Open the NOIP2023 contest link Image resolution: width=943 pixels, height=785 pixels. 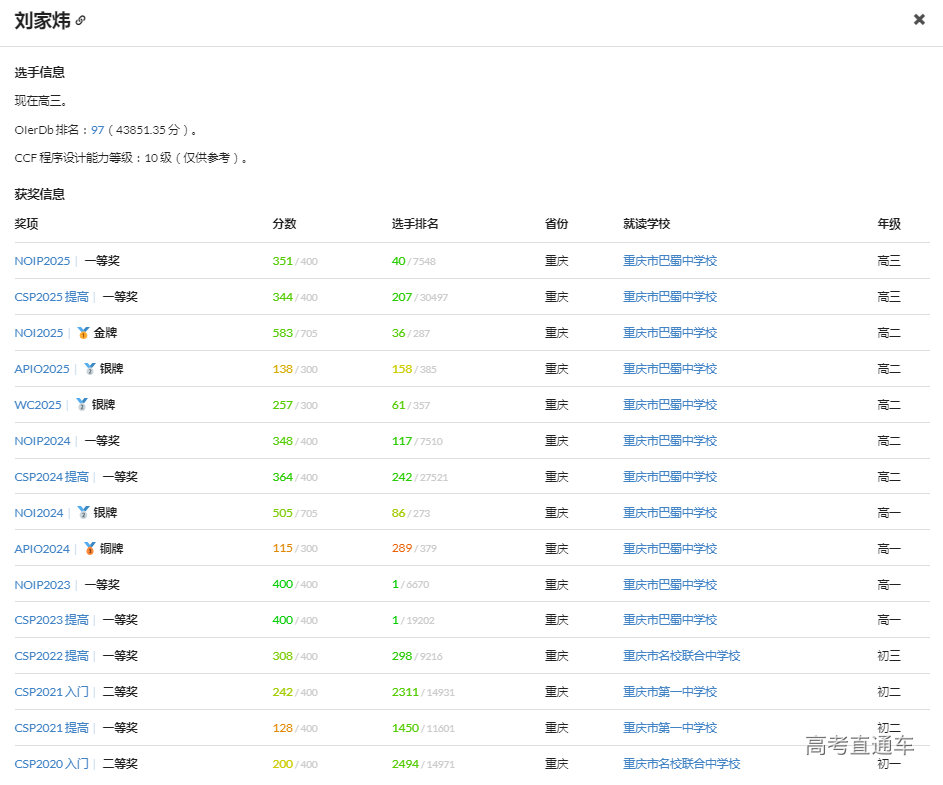[42, 584]
